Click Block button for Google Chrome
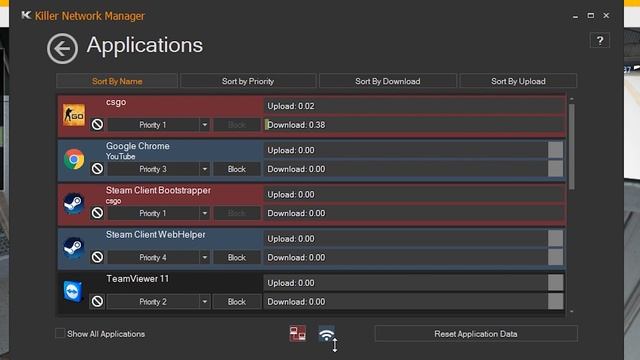The height and width of the screenshot is (360, 640). pos(237,169)
